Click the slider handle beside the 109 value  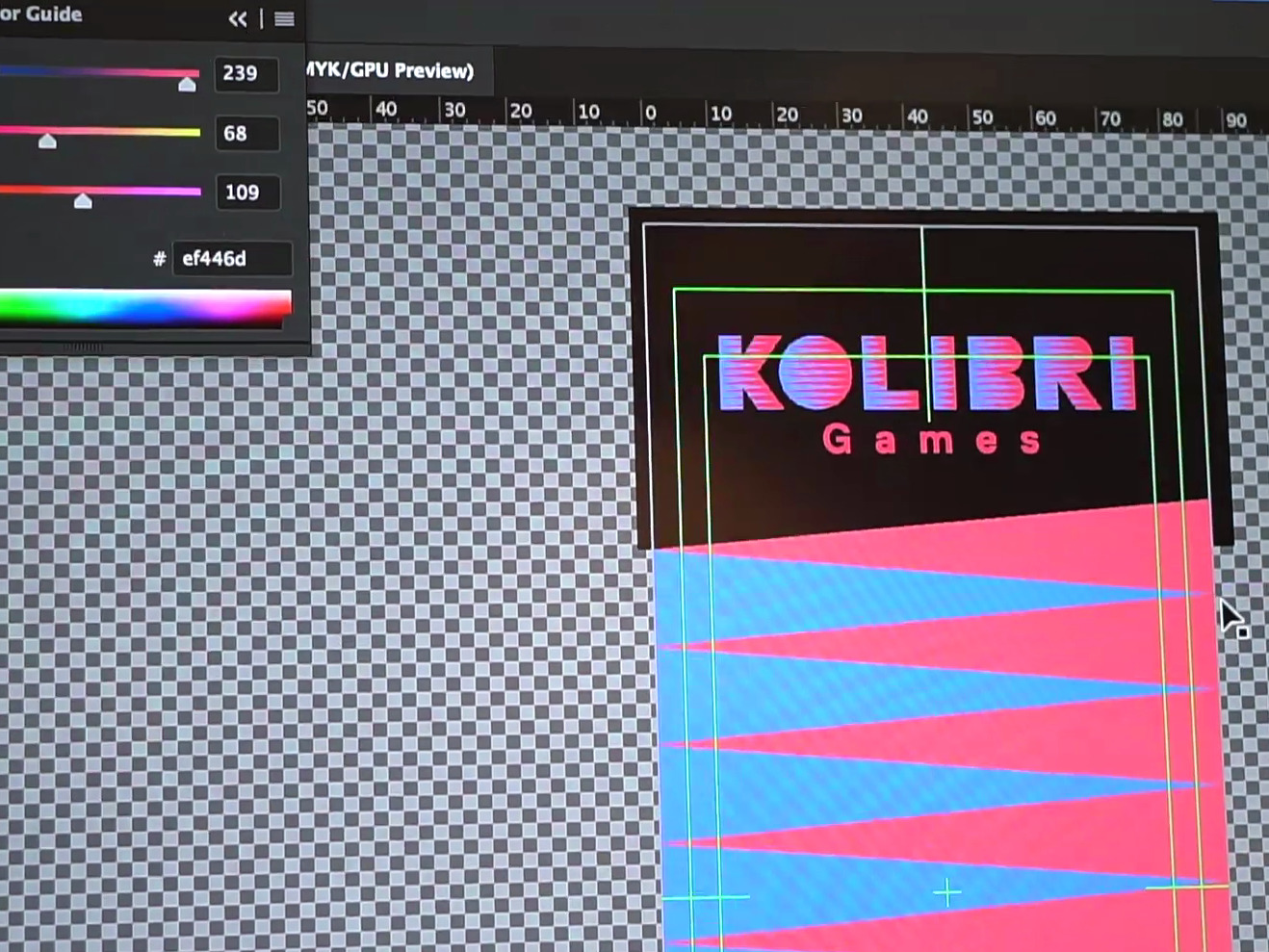coord(83,200)
